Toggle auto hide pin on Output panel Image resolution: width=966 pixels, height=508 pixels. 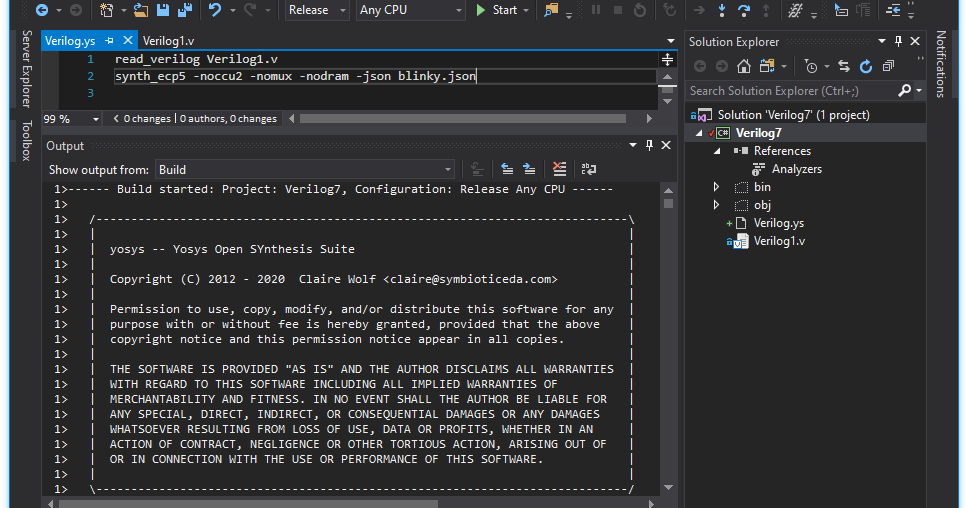tap(649, 145)
